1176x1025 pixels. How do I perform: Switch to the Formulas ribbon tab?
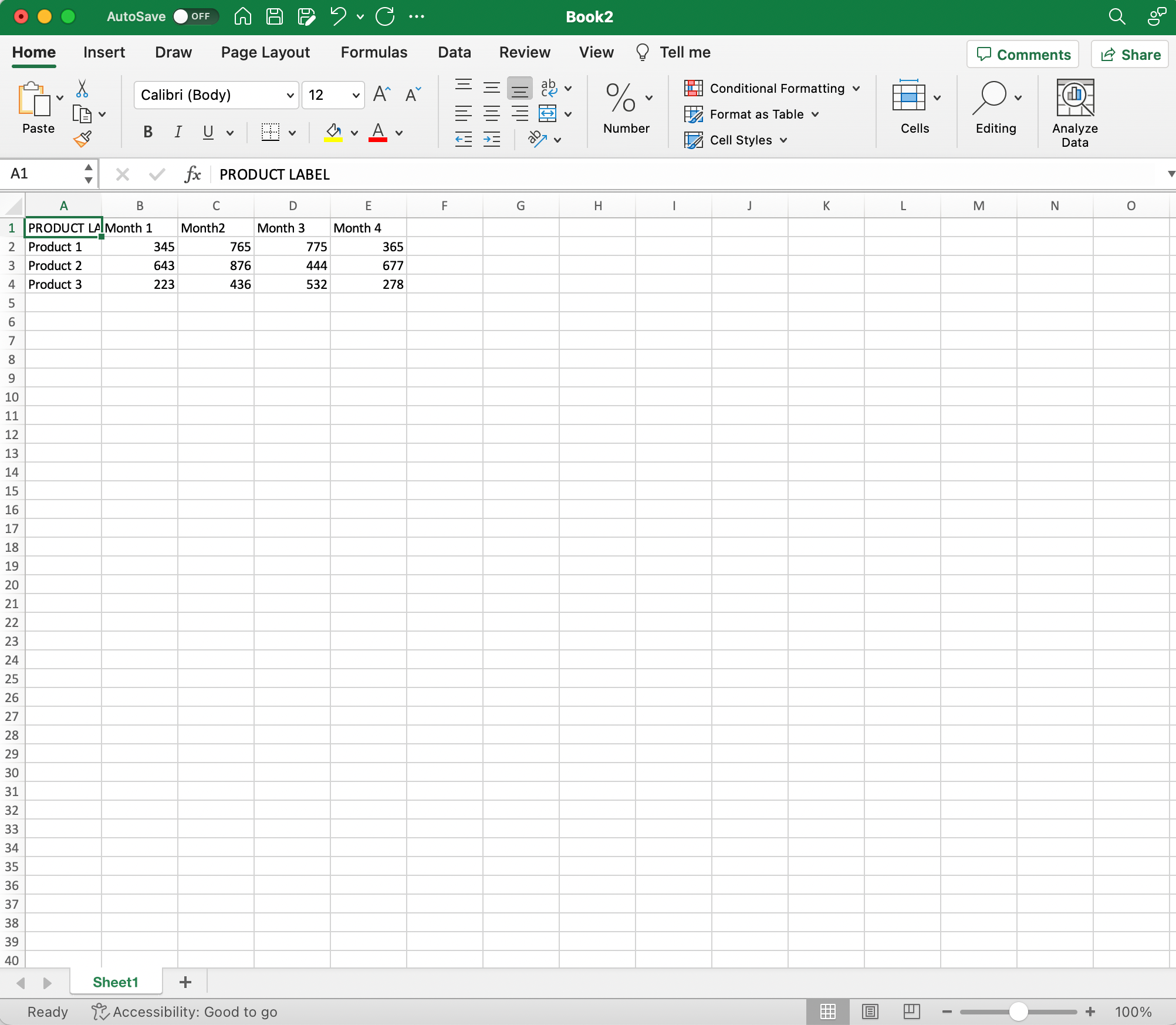click(374, 52)
